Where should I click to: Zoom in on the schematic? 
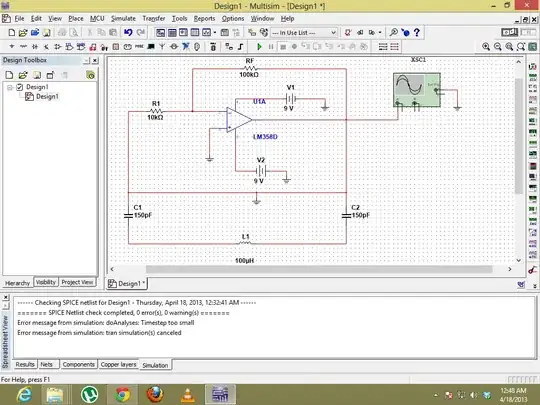pos(486,46)
